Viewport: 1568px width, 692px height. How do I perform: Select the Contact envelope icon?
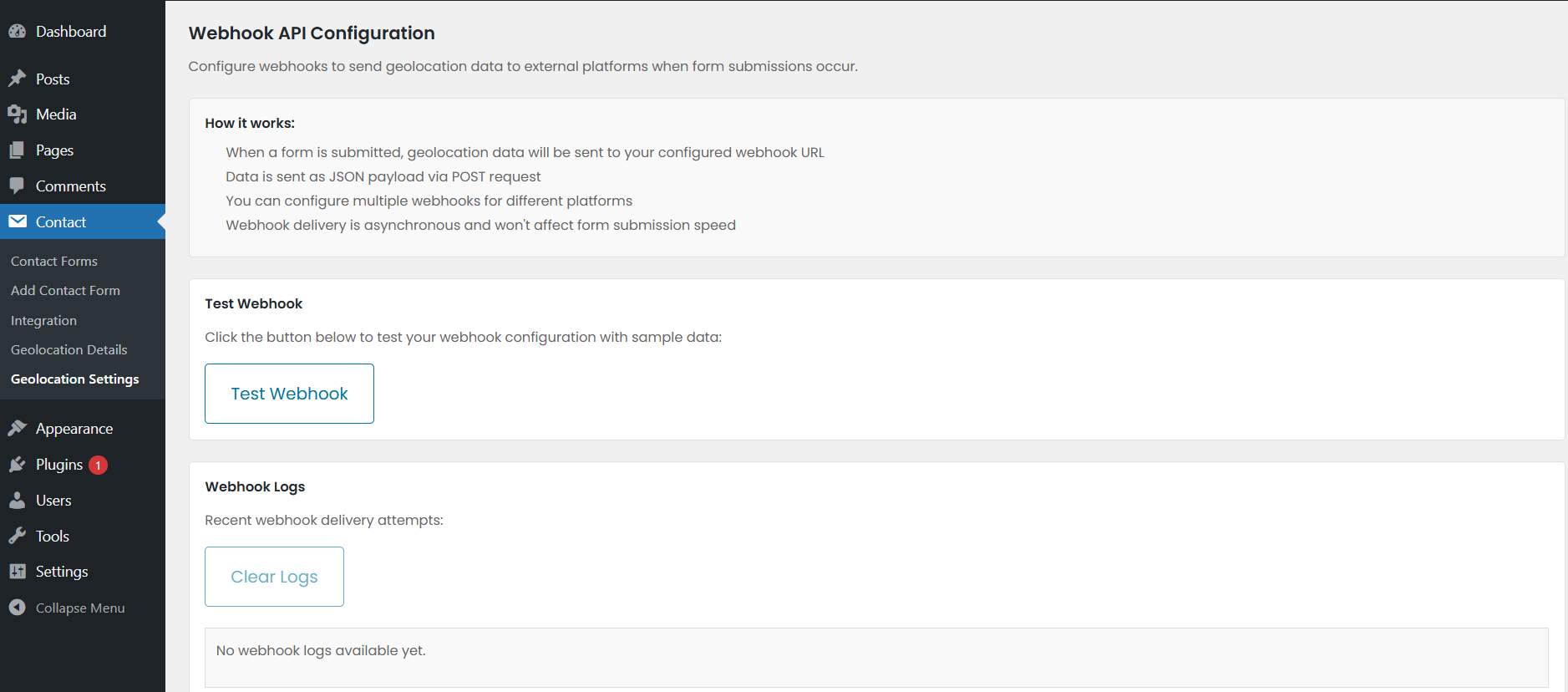(x=17, y=221)
